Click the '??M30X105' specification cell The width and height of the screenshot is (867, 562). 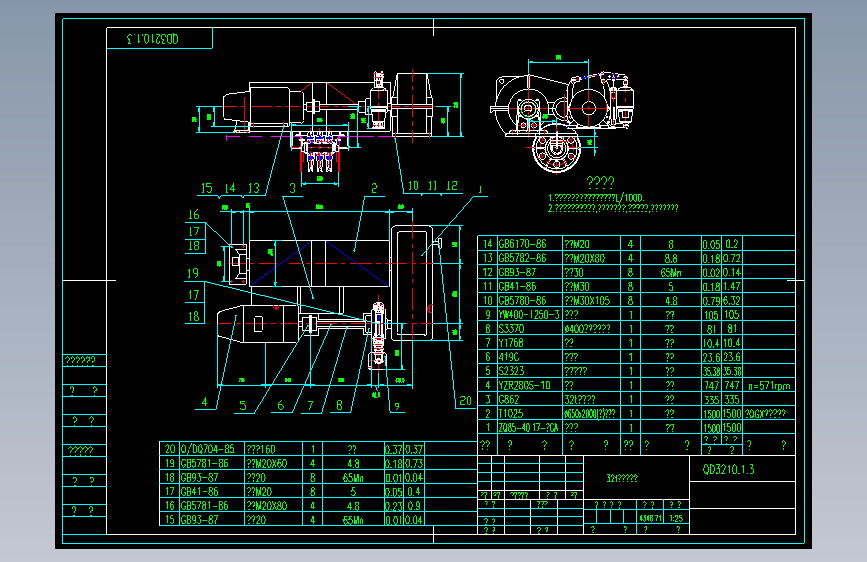tap(587, 300)
